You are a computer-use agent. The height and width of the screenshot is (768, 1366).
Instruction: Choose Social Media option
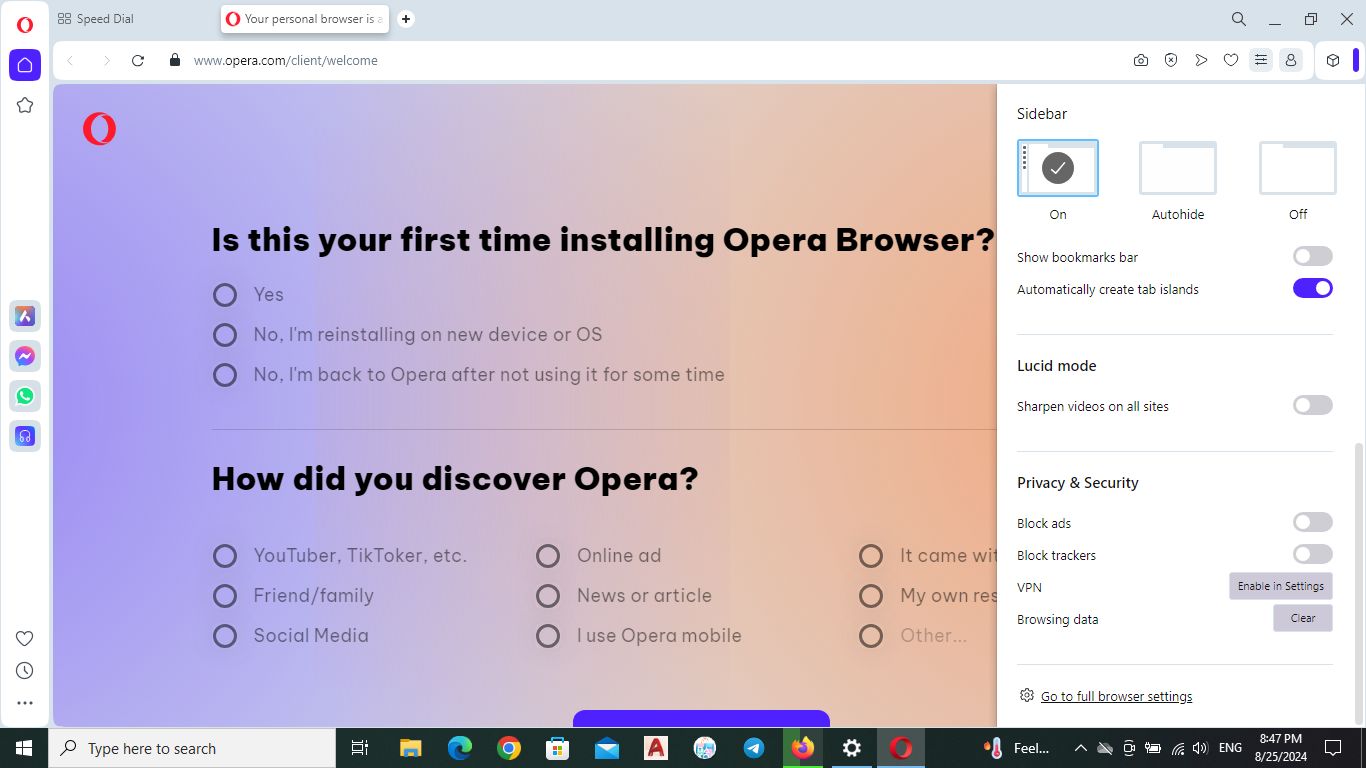click(x=225, y=636)
